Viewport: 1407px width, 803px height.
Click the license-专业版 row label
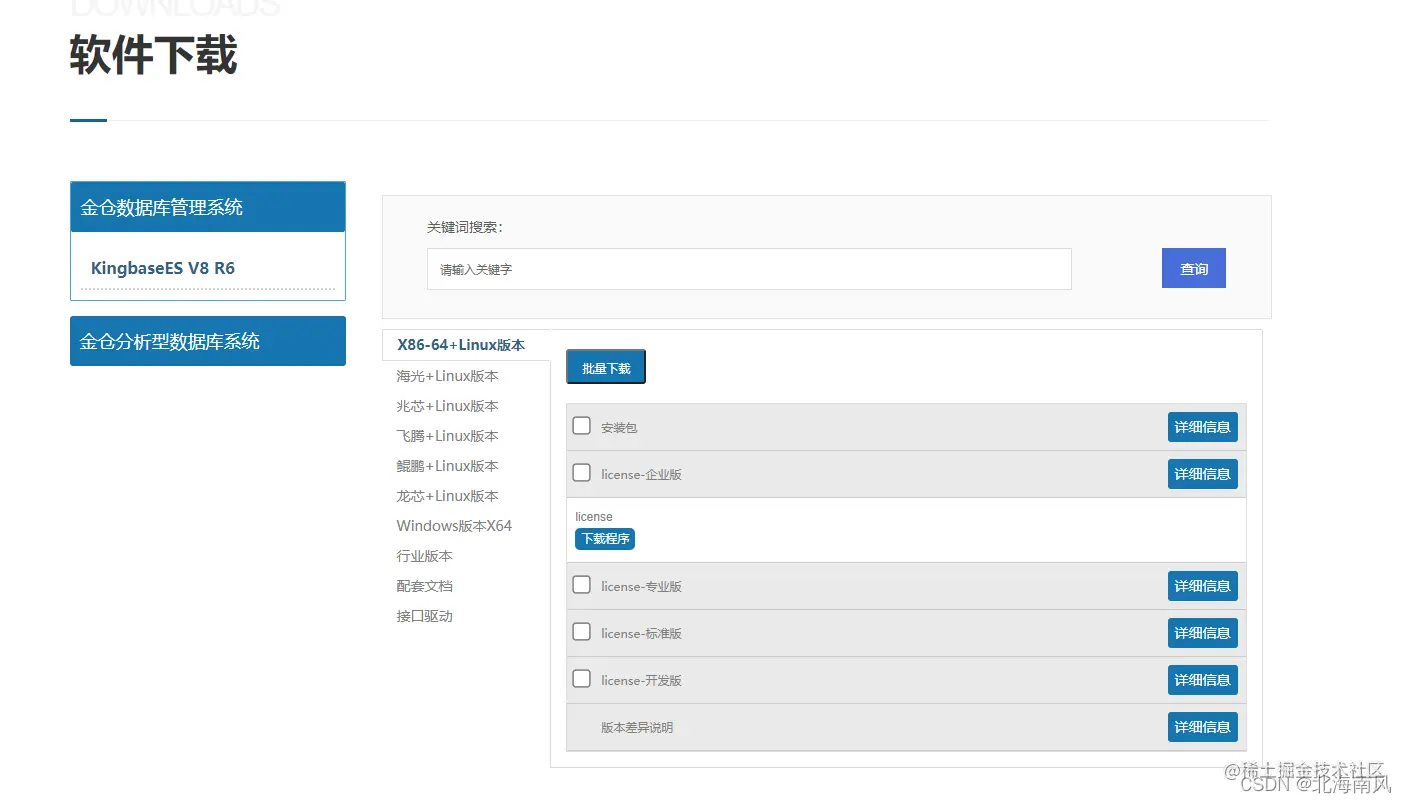pos(641,587)
